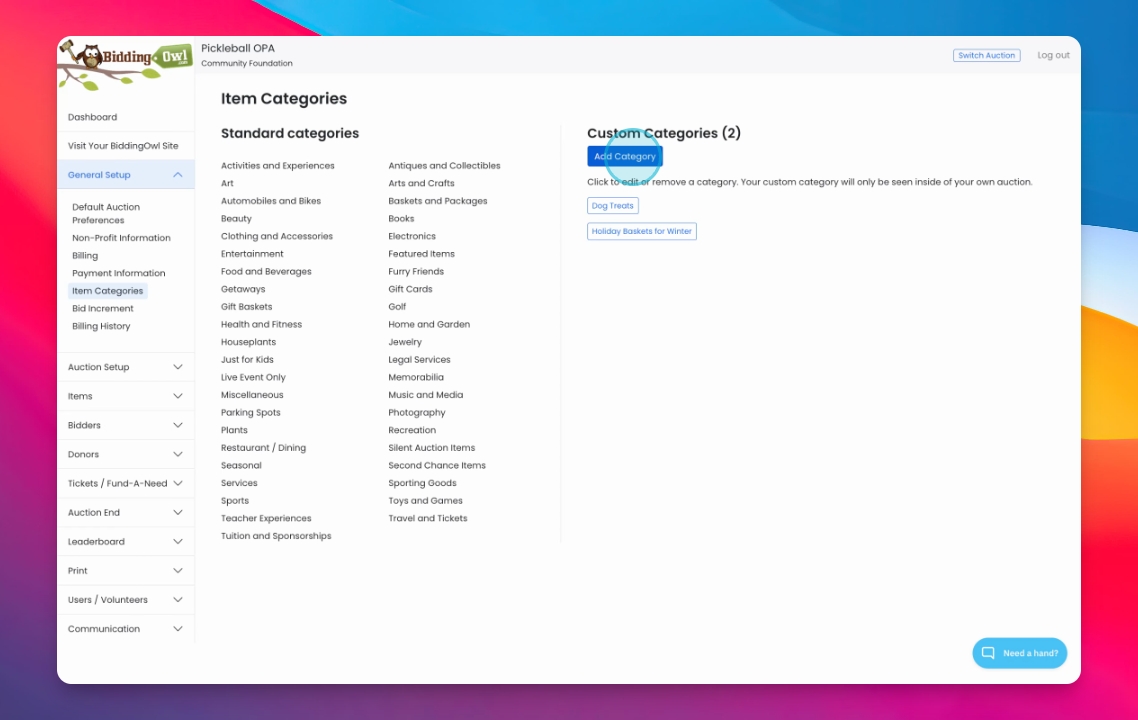Click Health and Fitness category

click(261, 324)
